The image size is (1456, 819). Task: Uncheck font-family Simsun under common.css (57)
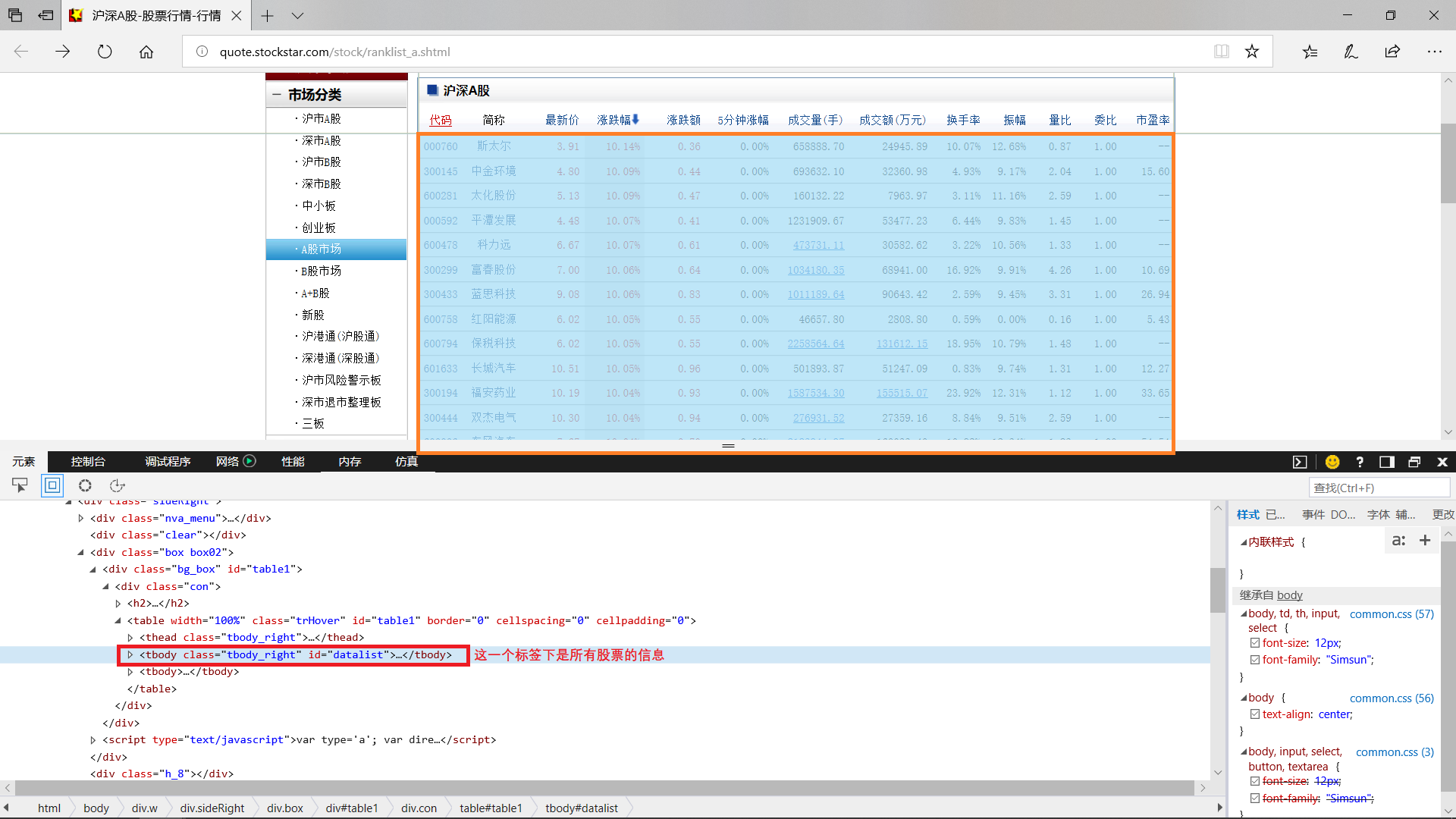tap(1255, 660)
